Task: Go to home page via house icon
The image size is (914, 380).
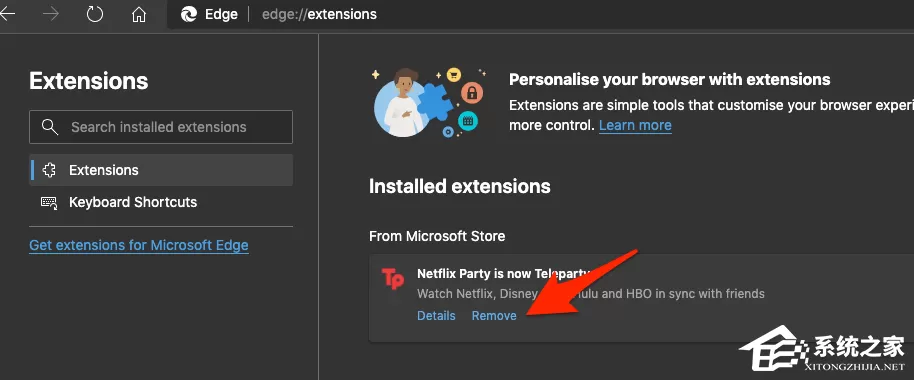Action: click(139, 14)
